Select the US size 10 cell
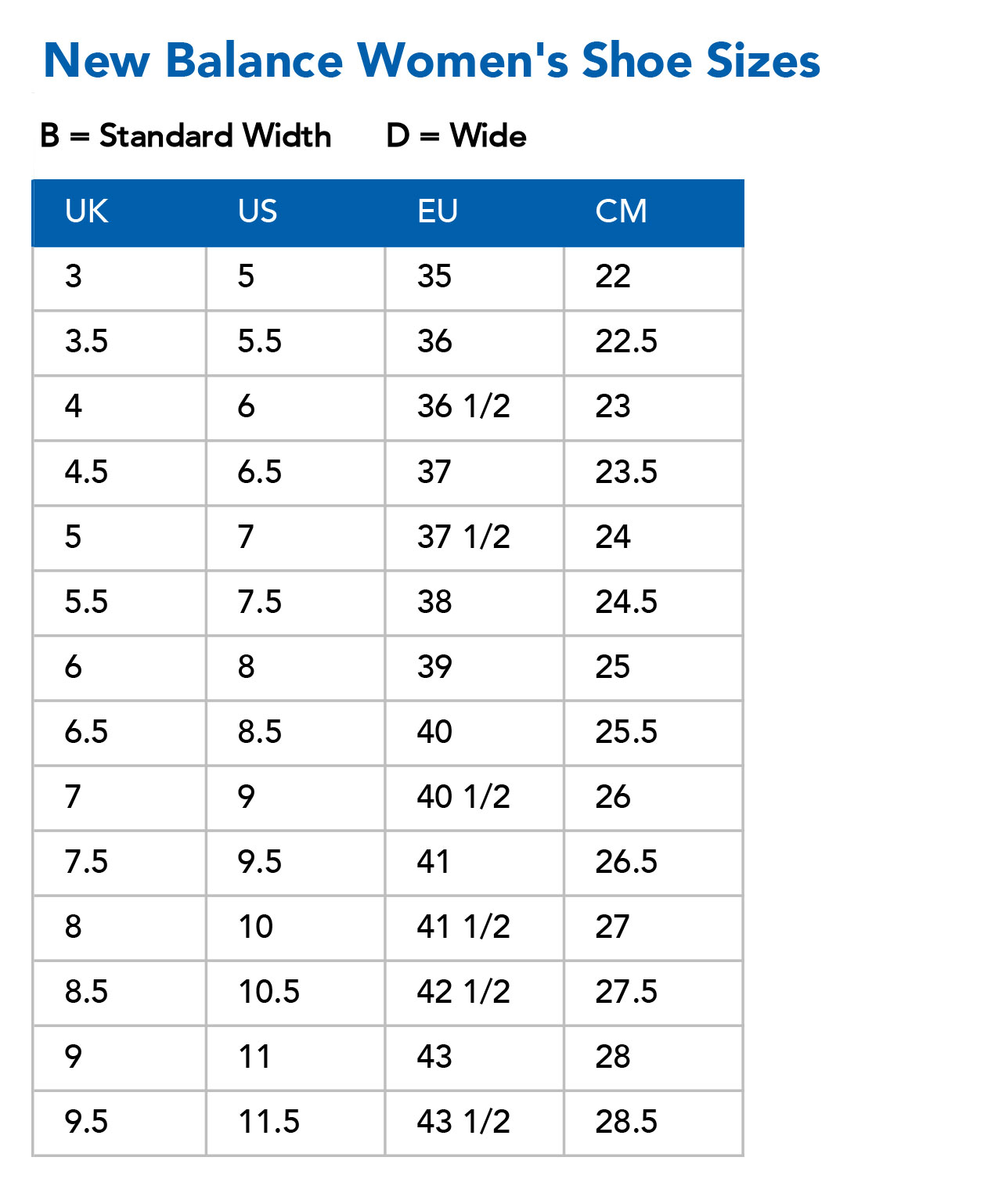1002x1204 pixels. click(296, 928)
